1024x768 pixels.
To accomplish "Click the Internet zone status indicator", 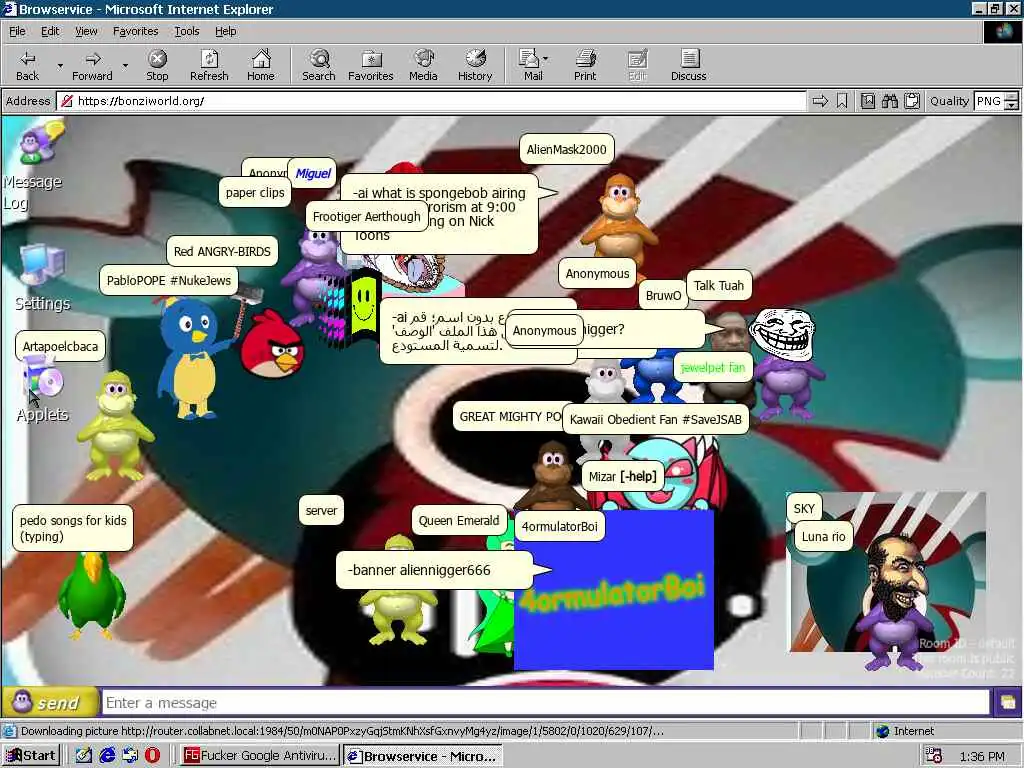I will coord(905,731).
